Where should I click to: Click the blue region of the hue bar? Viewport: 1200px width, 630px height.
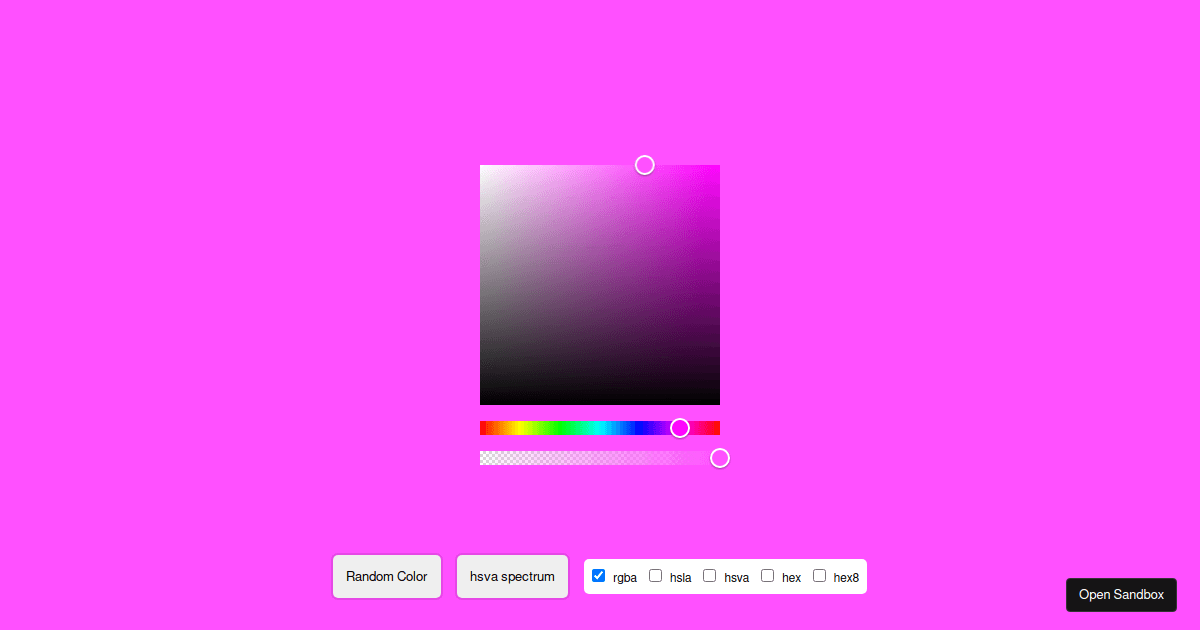pyautogui.click(x=637, y=427)
